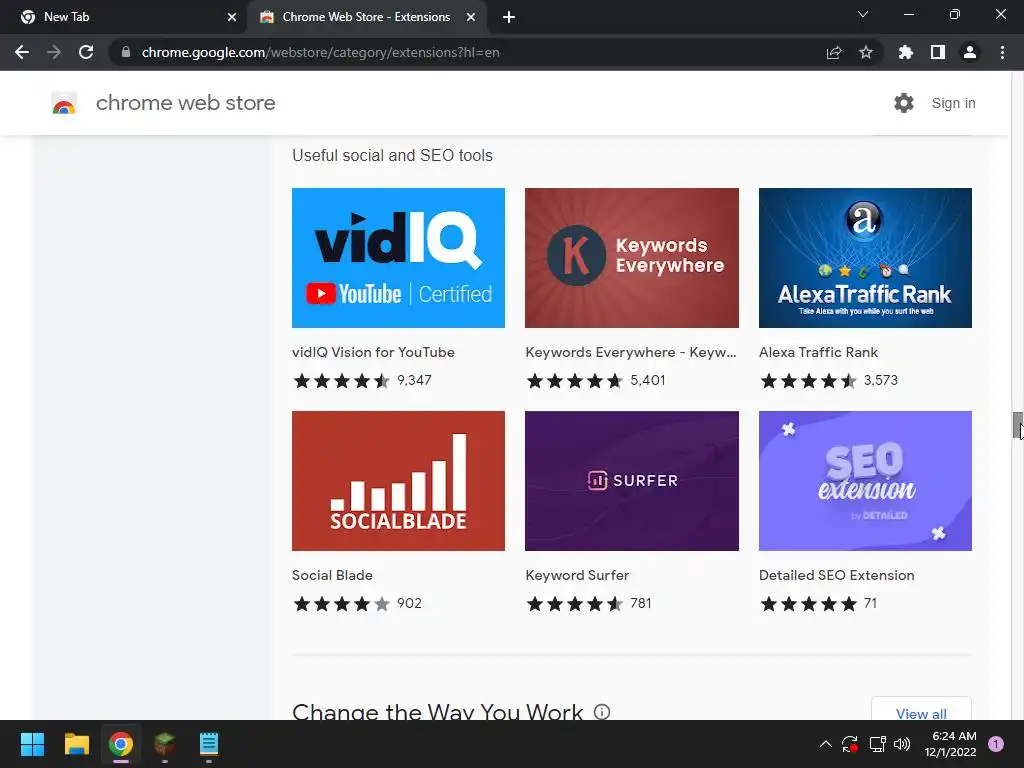Click the page's vertical scrollbar thumb

[x=1017, y=426]
